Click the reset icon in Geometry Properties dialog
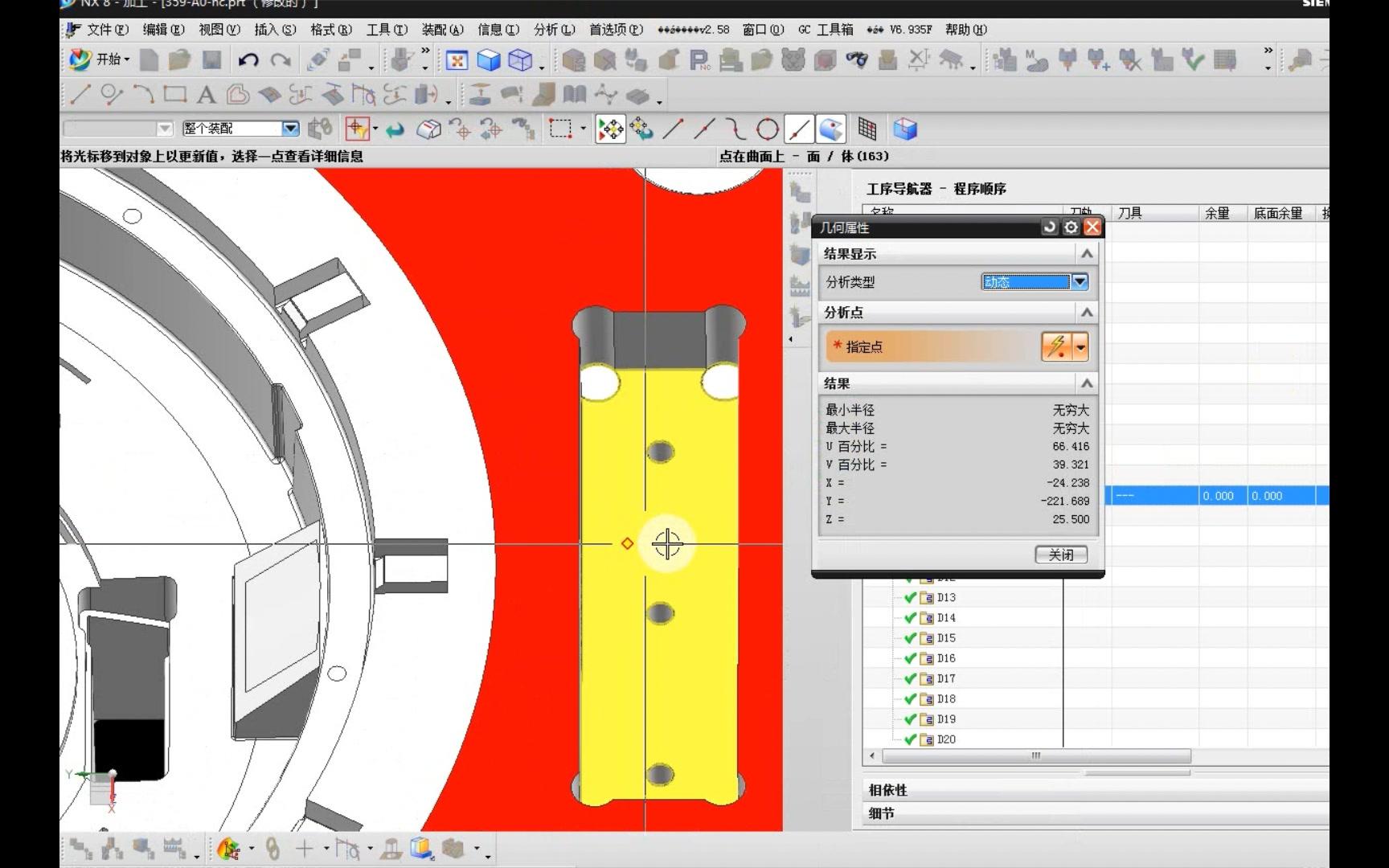This screenshot has height=868, width=1389. (x=1049, y=227)
